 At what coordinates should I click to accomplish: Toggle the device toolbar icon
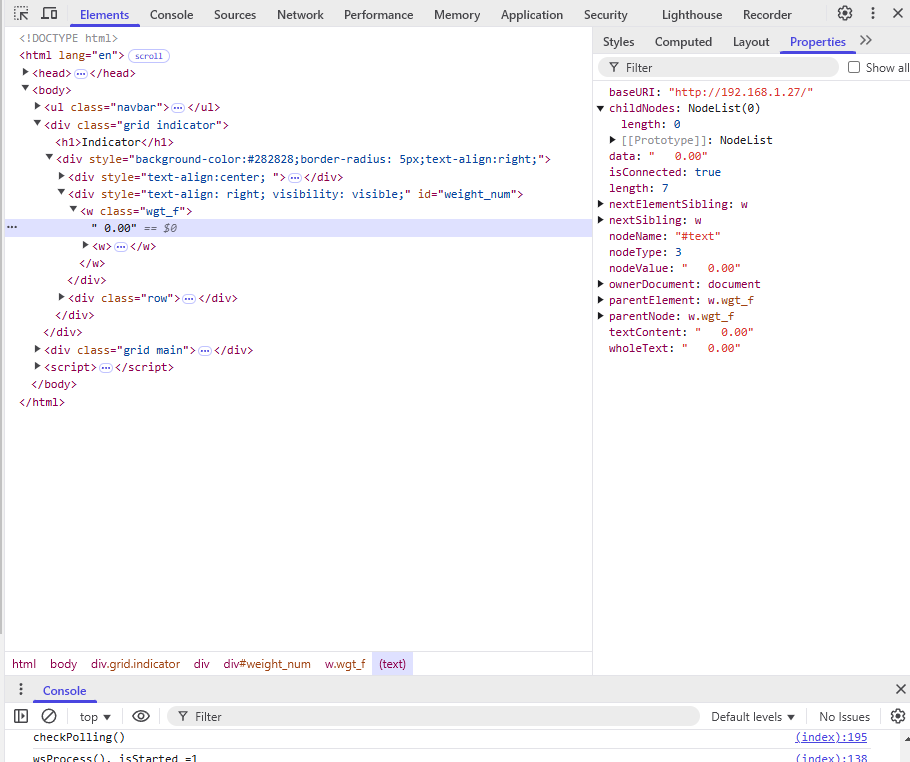point(49,14)
